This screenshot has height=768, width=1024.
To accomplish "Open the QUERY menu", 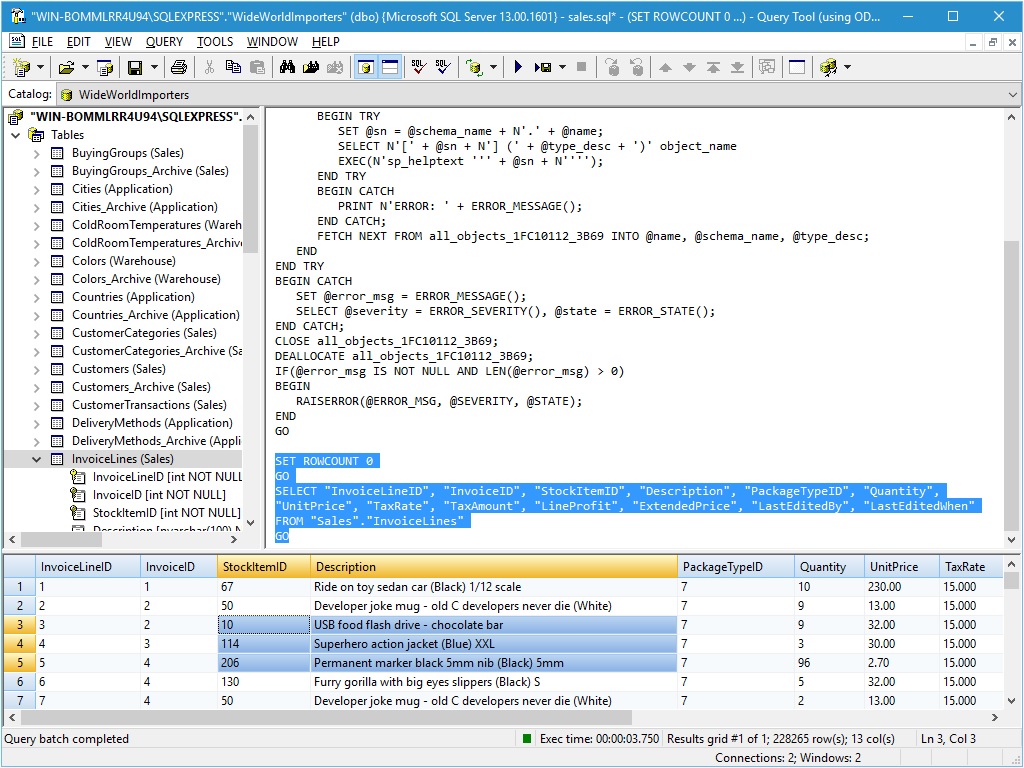I will pos(164,42).
